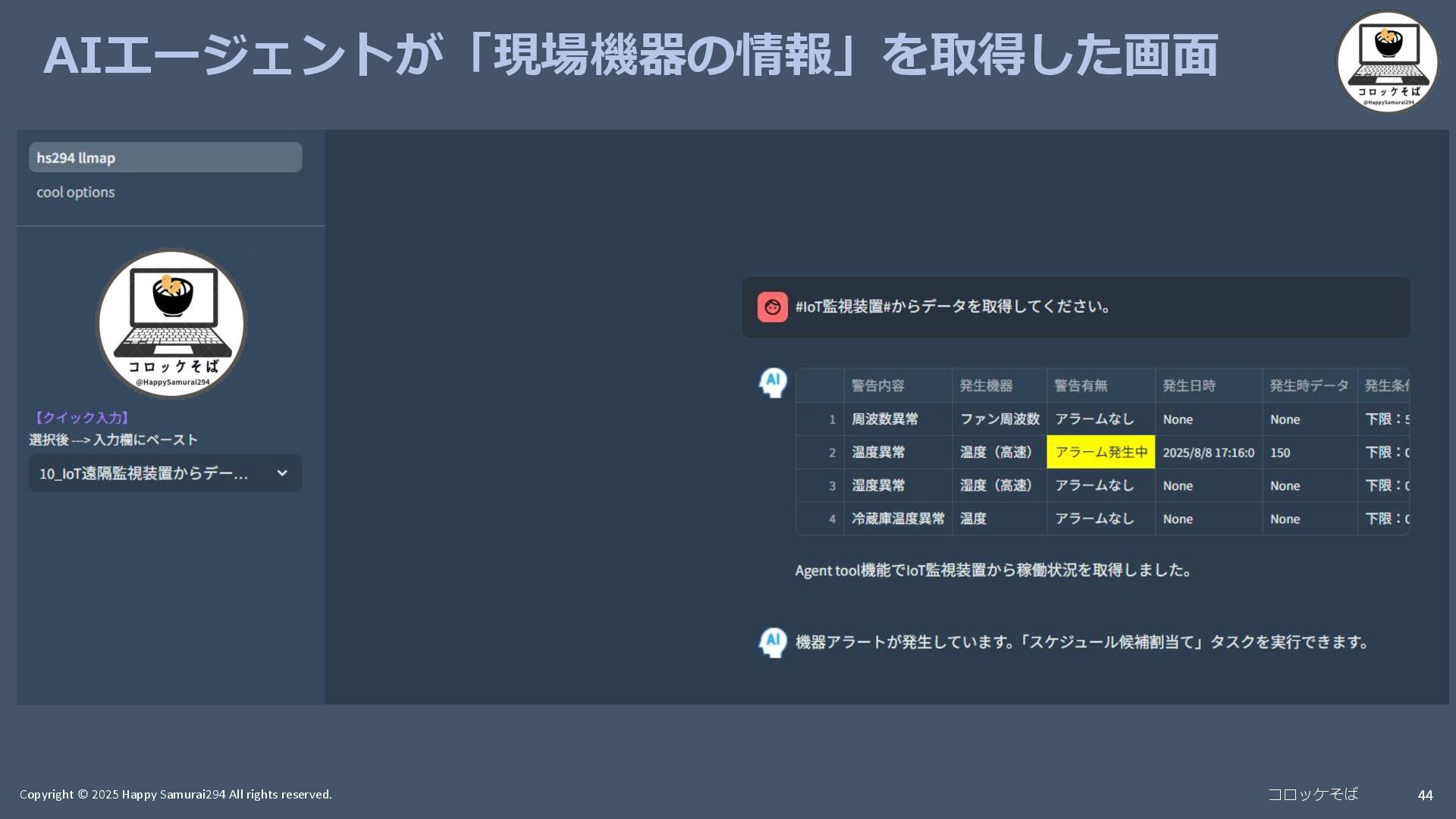Click the AI avatar beside the alert message
The width and height of the screenshot is (1456, 819).
[x=773, y=642]
